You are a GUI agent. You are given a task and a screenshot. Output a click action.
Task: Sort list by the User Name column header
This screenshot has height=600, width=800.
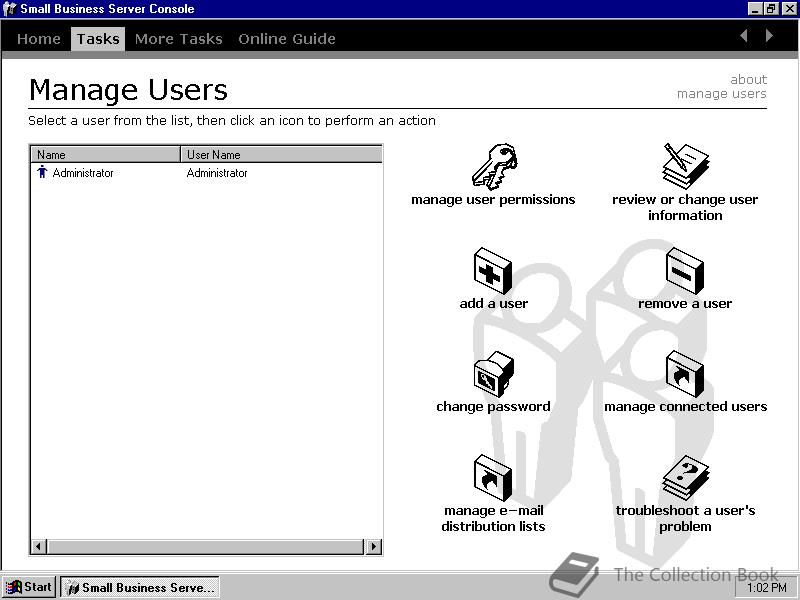coord(281,155)
